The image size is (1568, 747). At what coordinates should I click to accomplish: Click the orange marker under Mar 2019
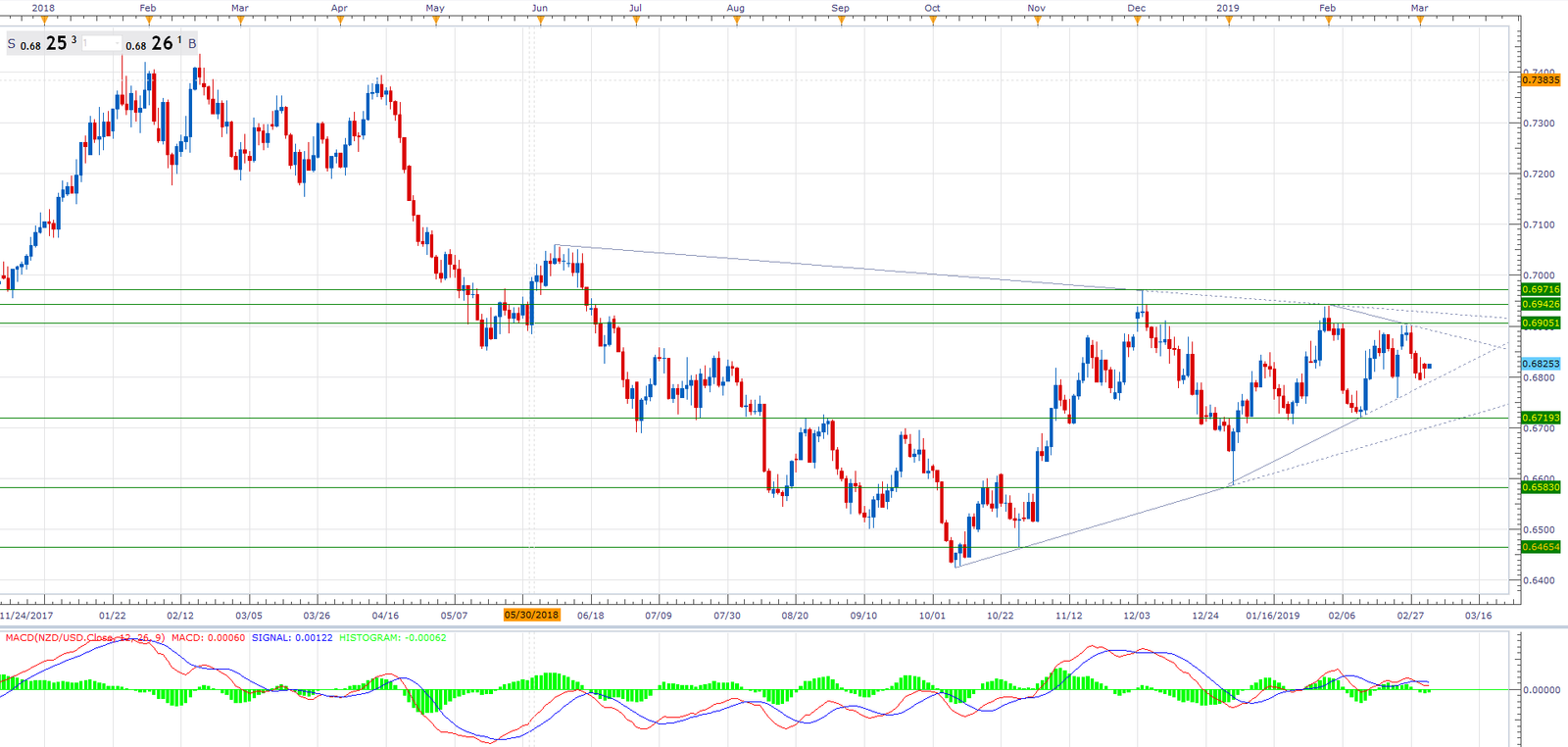click(x=1420, y=21)
